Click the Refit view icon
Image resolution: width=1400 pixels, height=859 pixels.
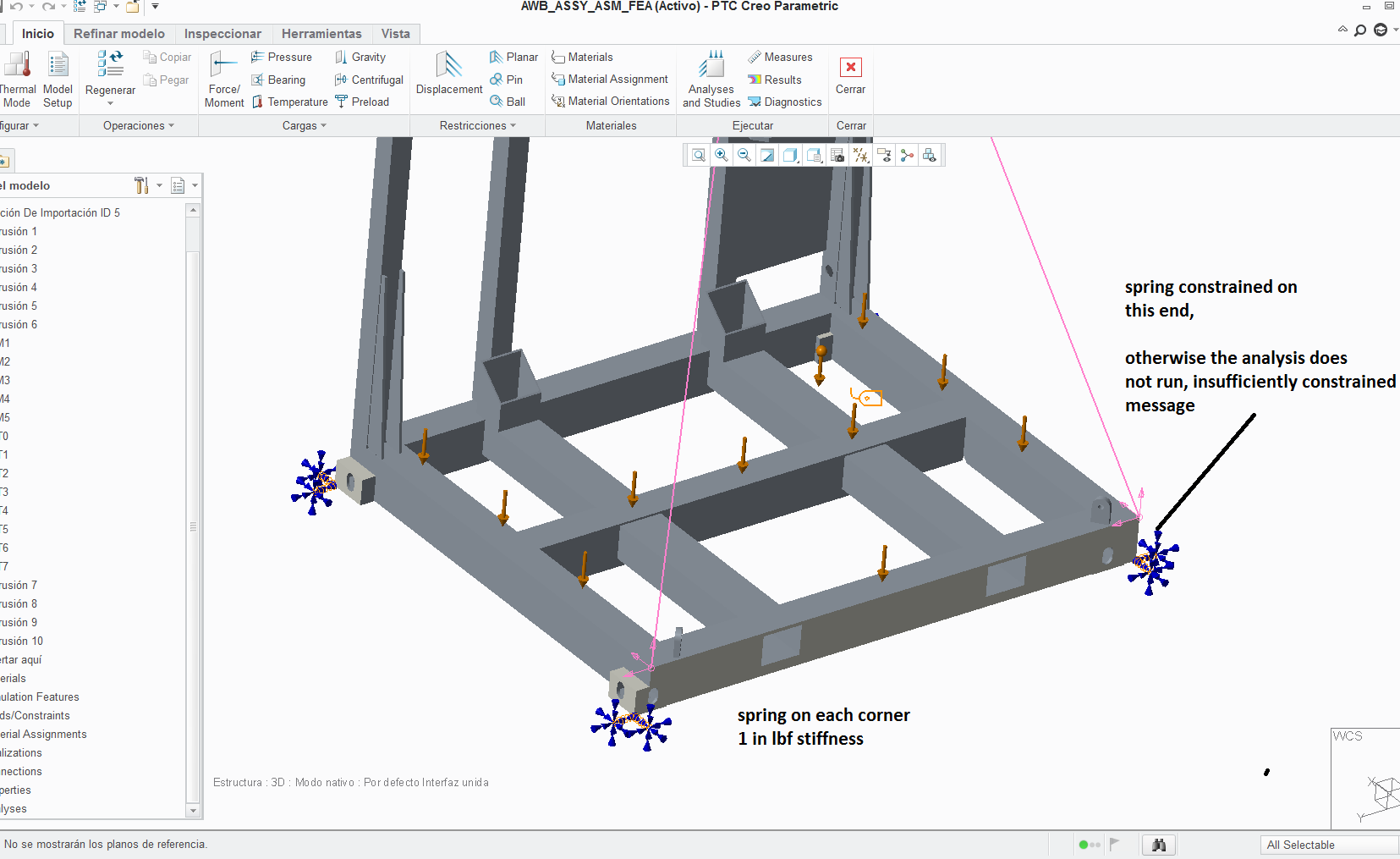point(699,155)
